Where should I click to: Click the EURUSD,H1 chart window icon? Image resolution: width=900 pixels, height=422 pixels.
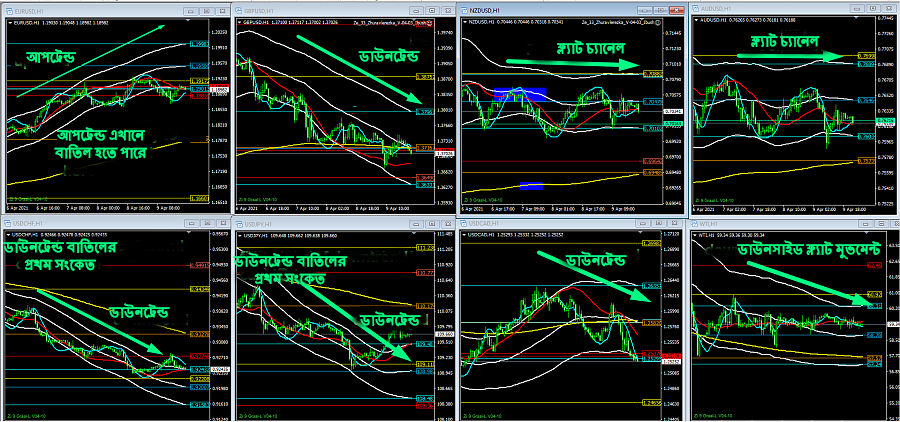pyautogui.click(x=9, y=11)
